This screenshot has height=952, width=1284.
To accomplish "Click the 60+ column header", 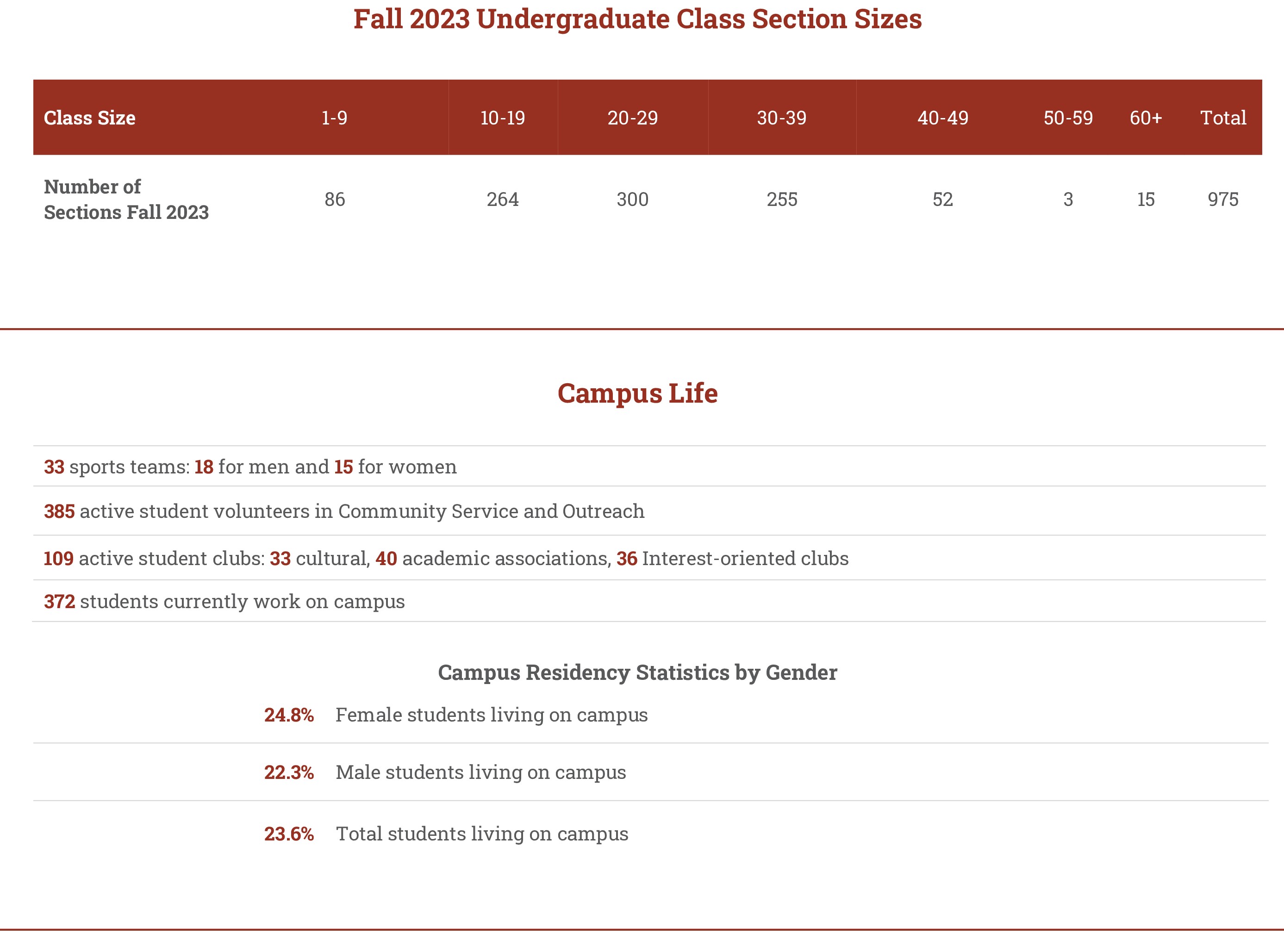I will click(x=1146, y=118).
